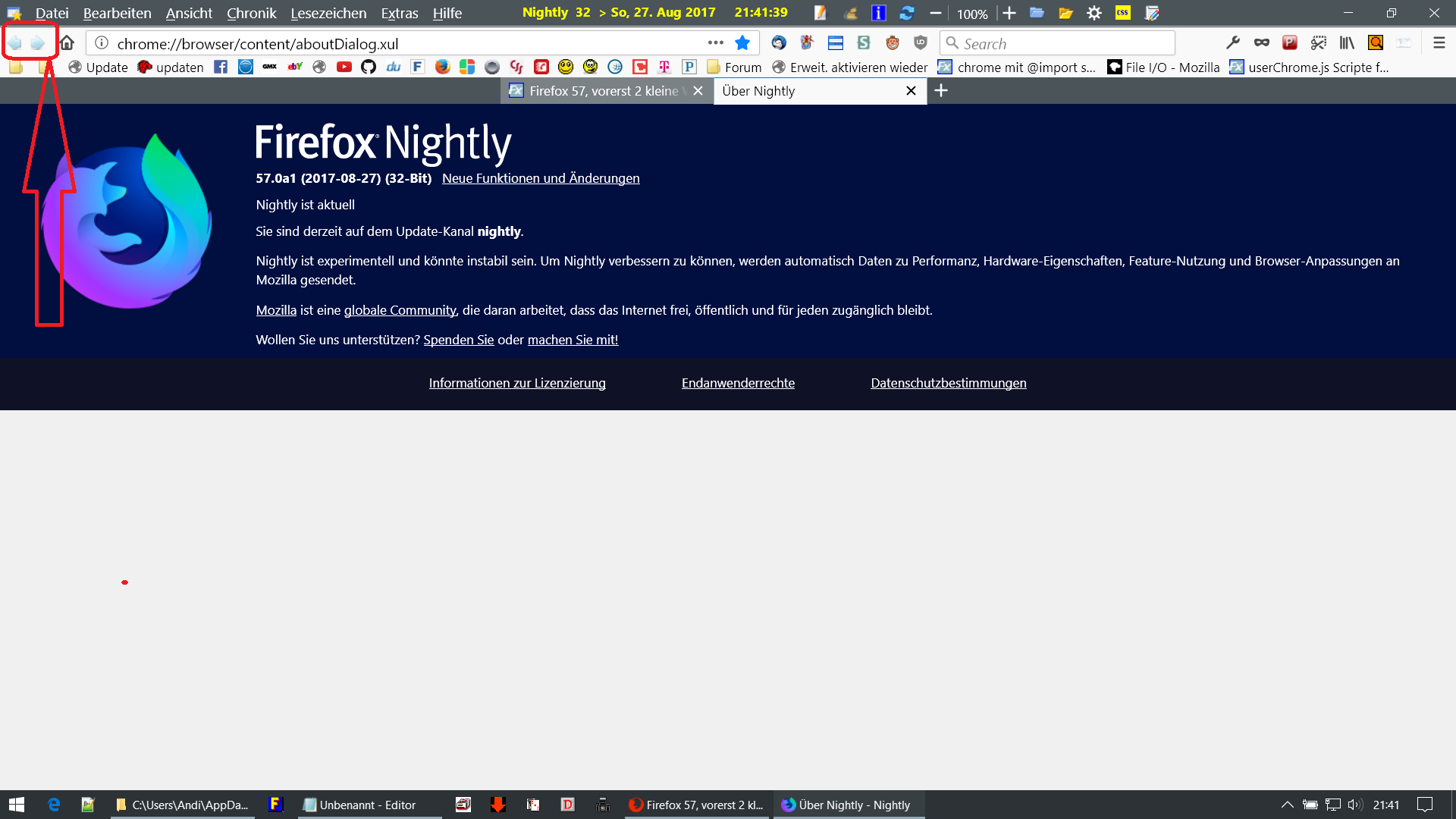This screenshot has height=819, width=1456.
Task: Open Neue Funktionen und Änderungen link
Action: click(x=541, y=178)
